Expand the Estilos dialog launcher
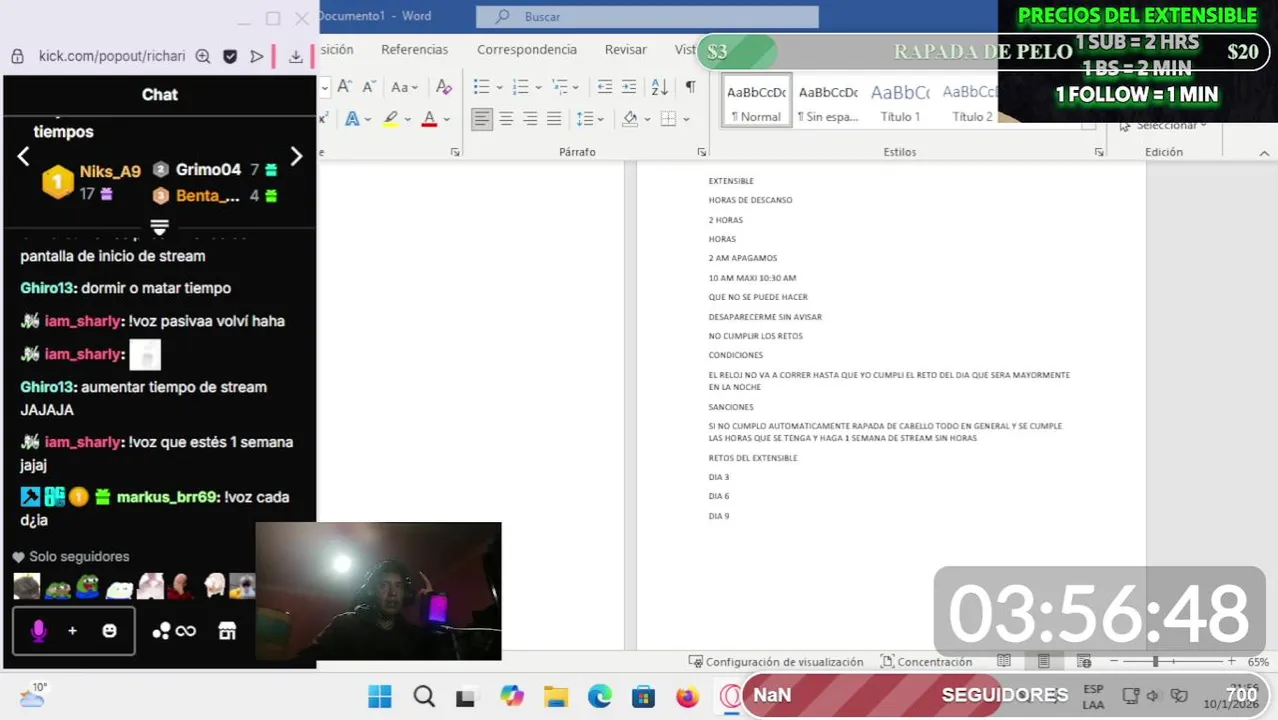Image resolution: width=1278 pixels, height=720 pixels. click(x=1099, y=152)
